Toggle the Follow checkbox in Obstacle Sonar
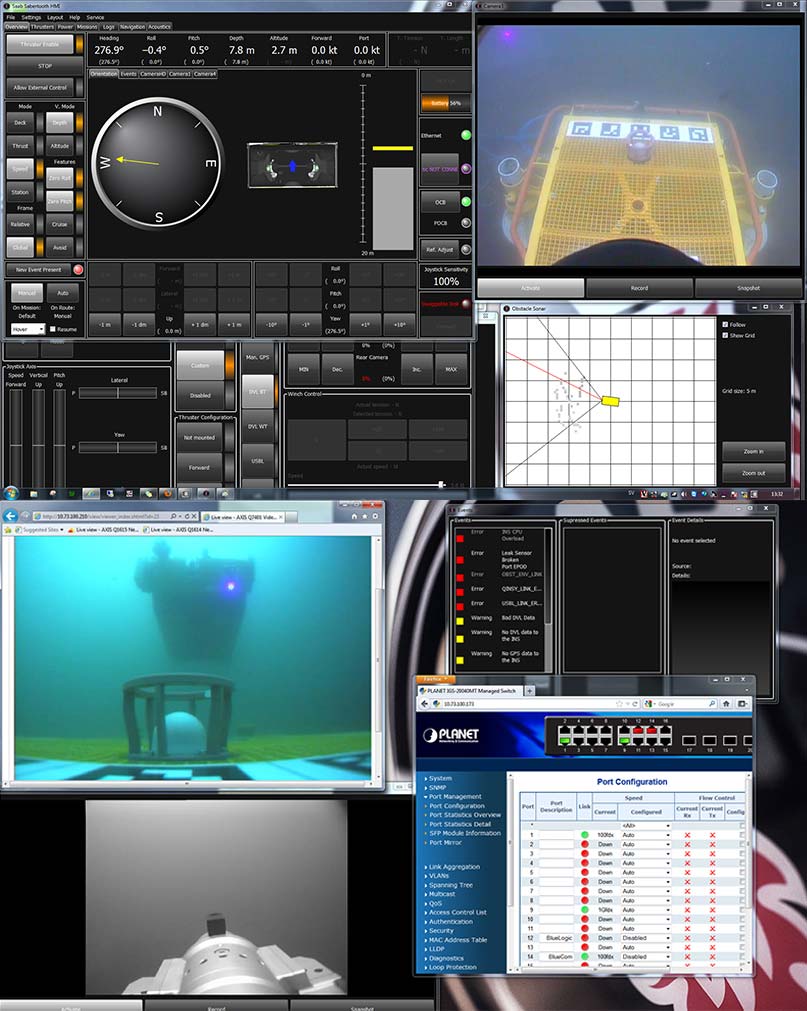Screen dimensions: 807x1011 click(725, 324)
